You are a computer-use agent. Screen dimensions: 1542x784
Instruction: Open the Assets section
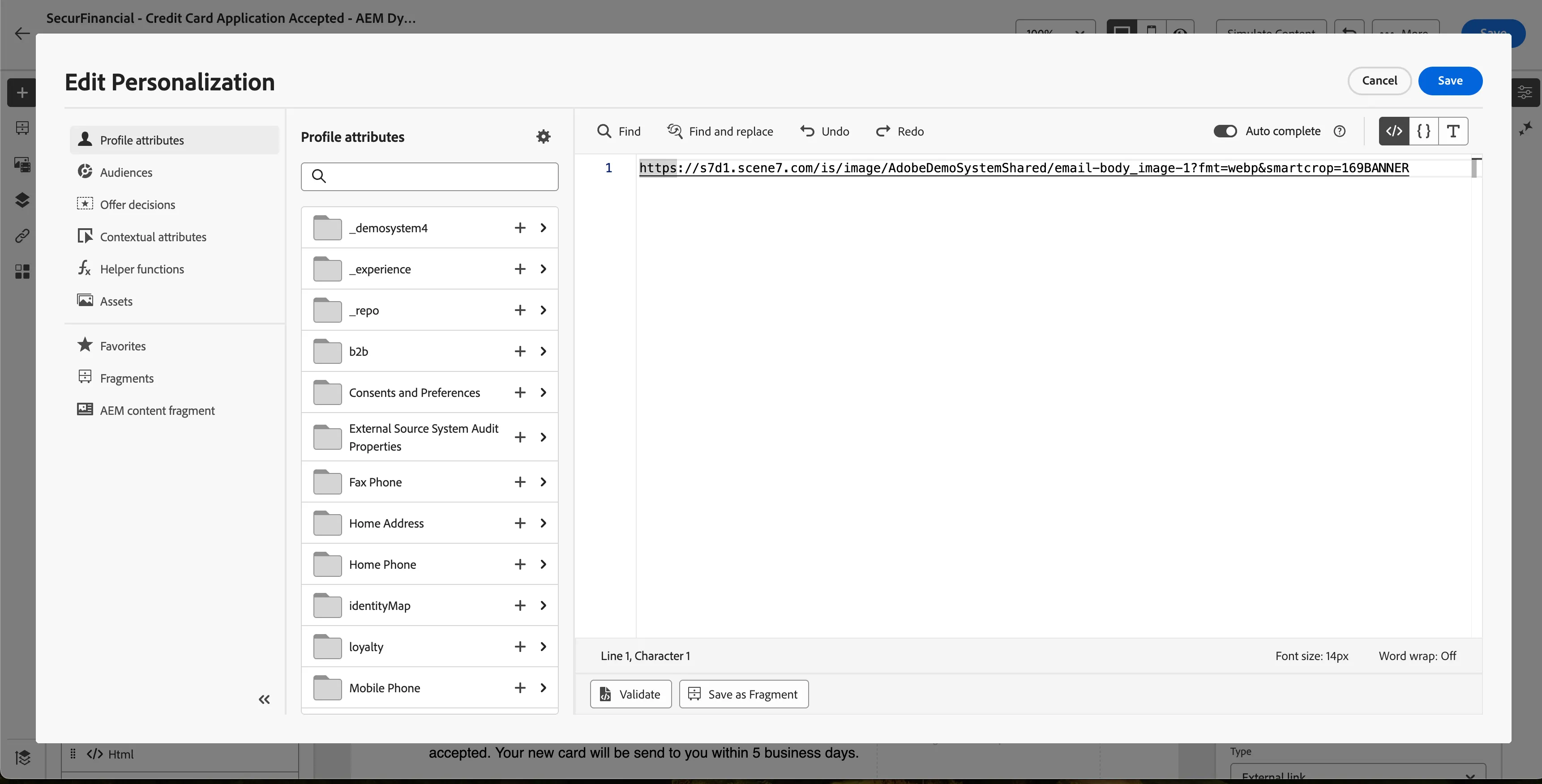174,302
